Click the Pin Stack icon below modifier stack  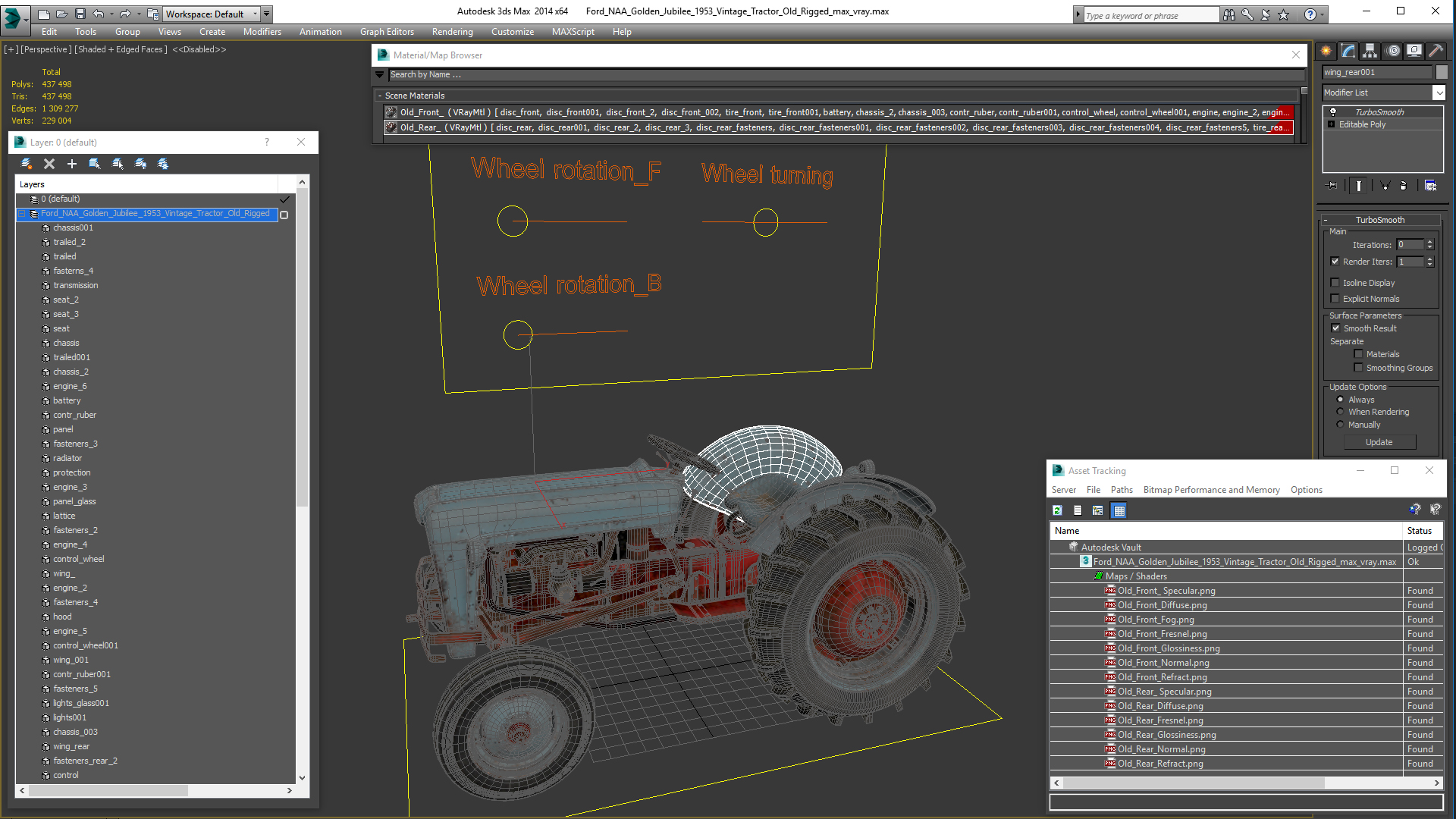coord(1332,186)
